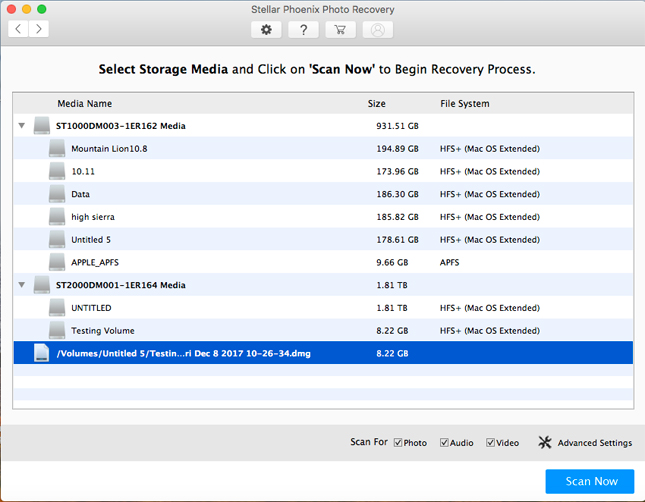
Task: Select the APPLE_APFS volume name
Action: 95,263
